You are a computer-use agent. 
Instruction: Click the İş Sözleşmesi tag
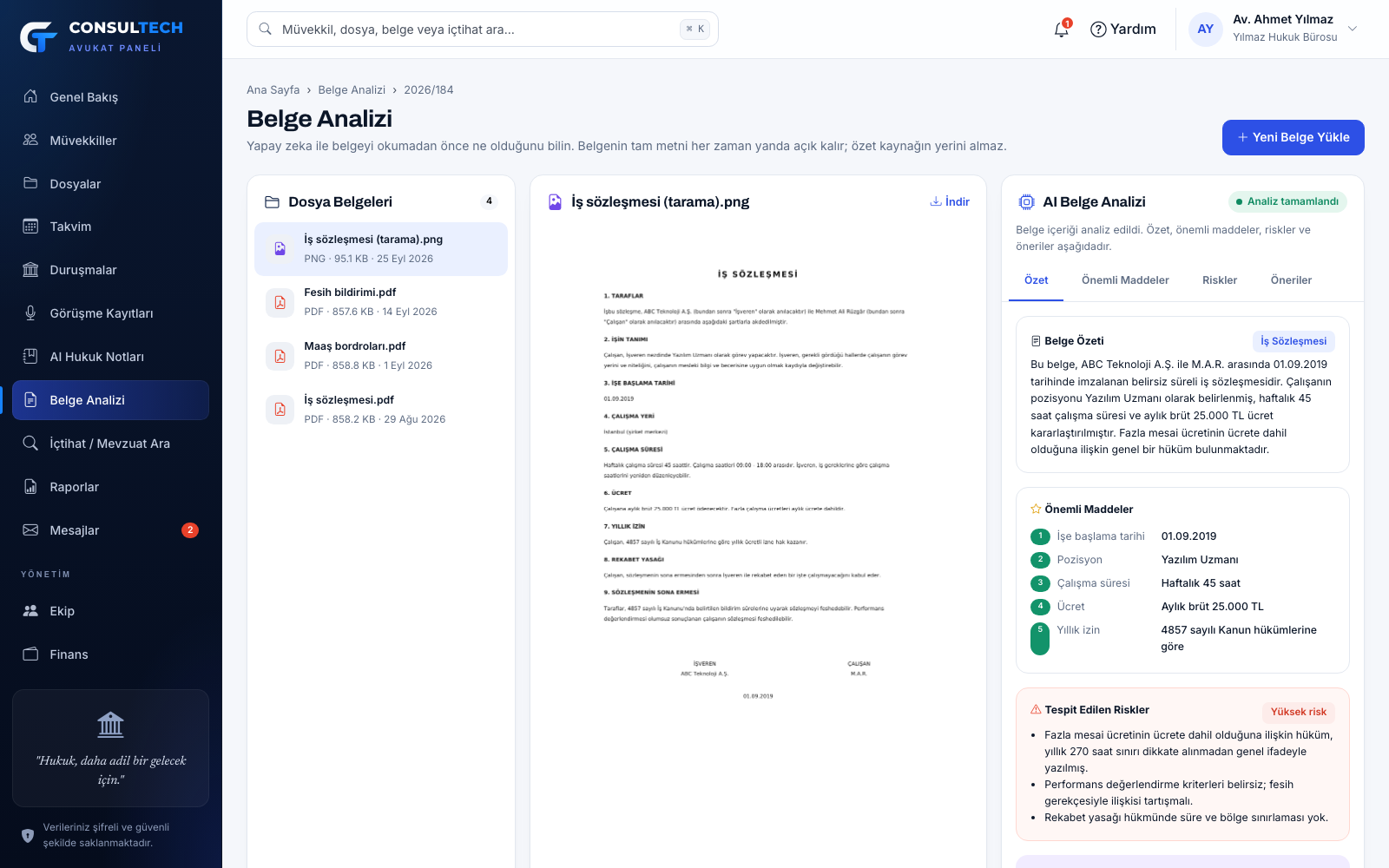(1294, 341)
